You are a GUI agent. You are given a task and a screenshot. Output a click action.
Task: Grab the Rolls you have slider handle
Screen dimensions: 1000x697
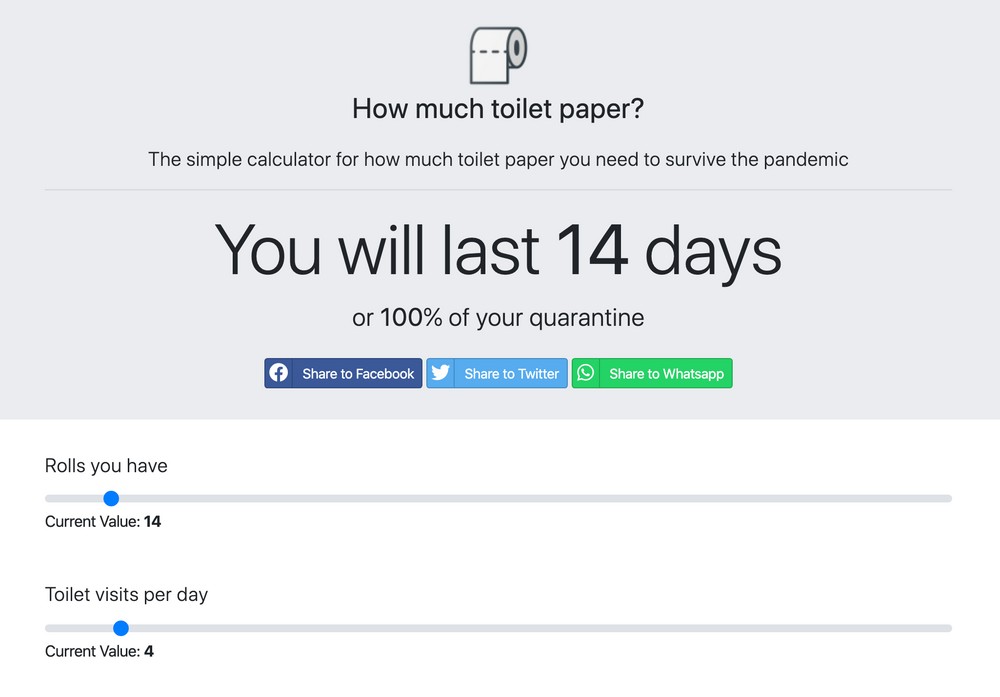point(111,498)
